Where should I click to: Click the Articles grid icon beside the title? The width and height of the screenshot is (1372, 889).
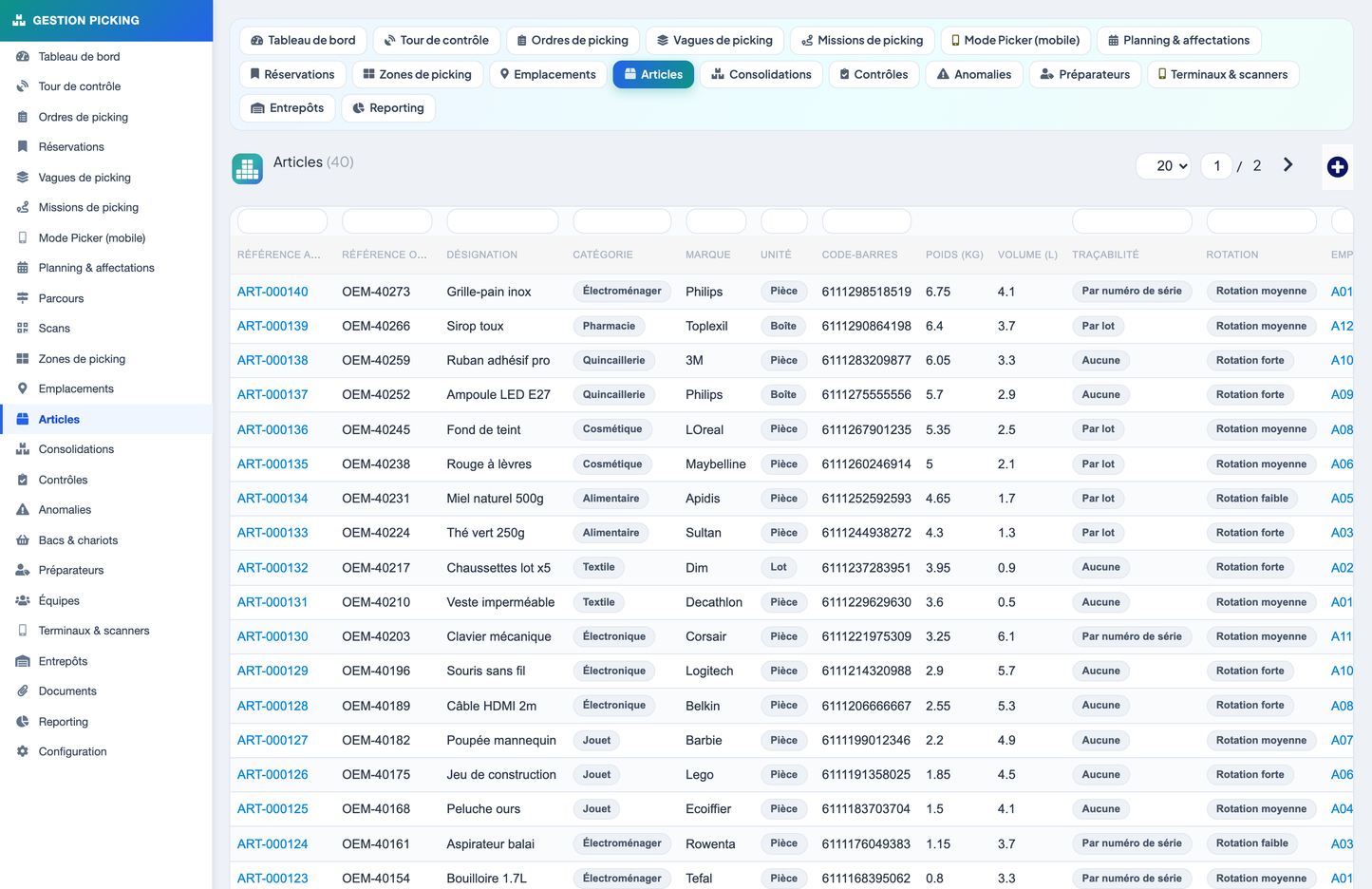247,169
